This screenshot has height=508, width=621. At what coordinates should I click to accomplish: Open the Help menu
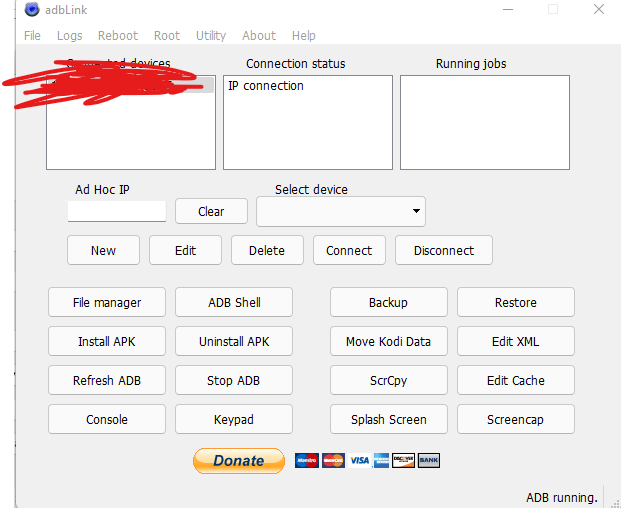coord(304,36)
